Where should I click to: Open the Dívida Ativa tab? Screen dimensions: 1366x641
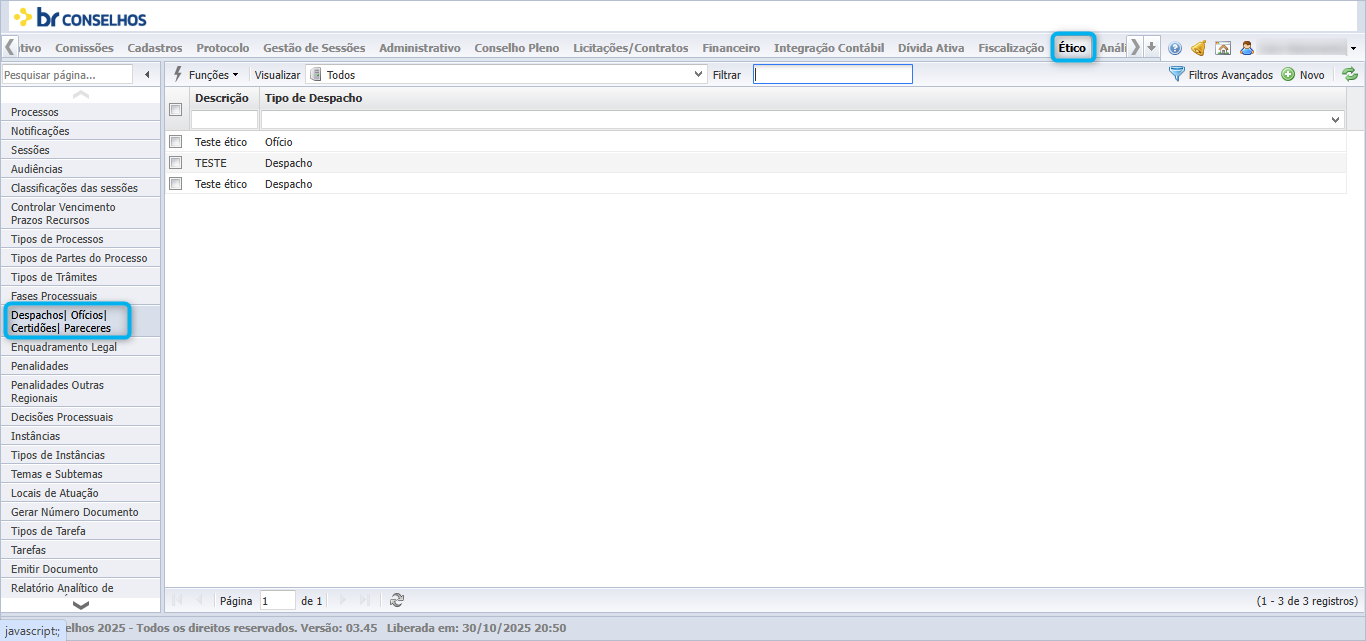tap(931, 48)
